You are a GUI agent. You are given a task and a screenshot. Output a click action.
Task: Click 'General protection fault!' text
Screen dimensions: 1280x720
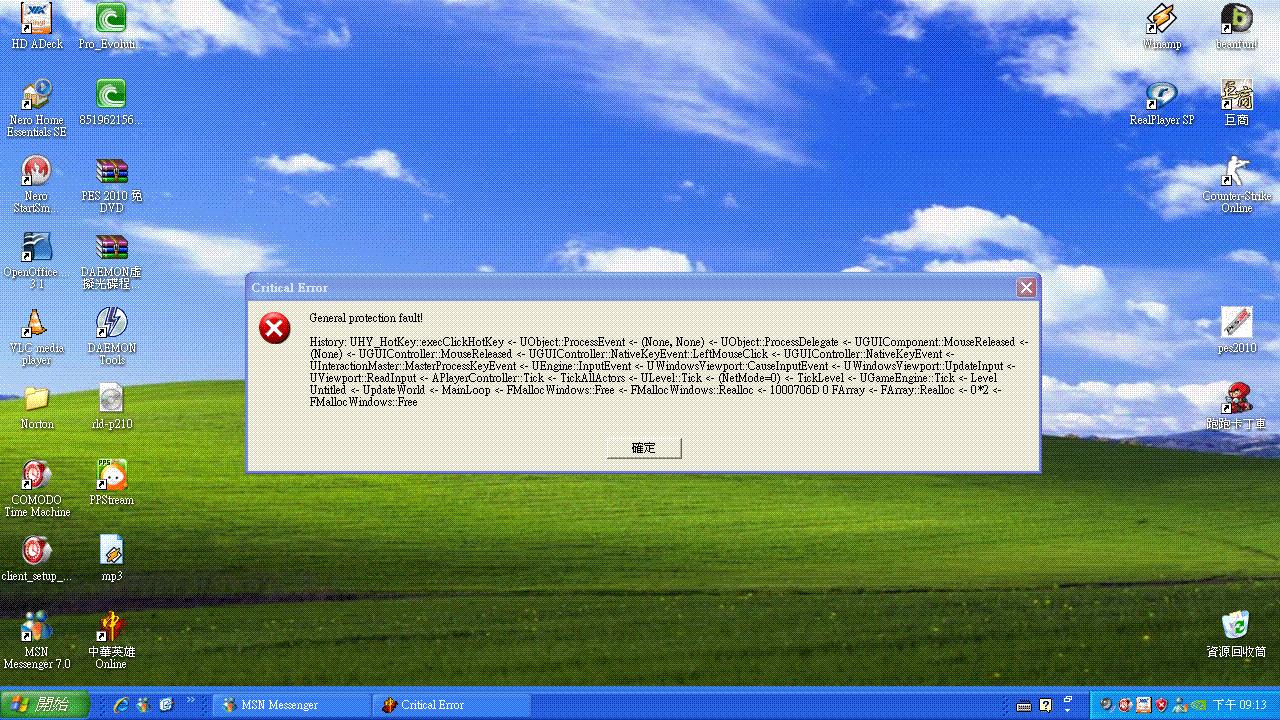366,318
